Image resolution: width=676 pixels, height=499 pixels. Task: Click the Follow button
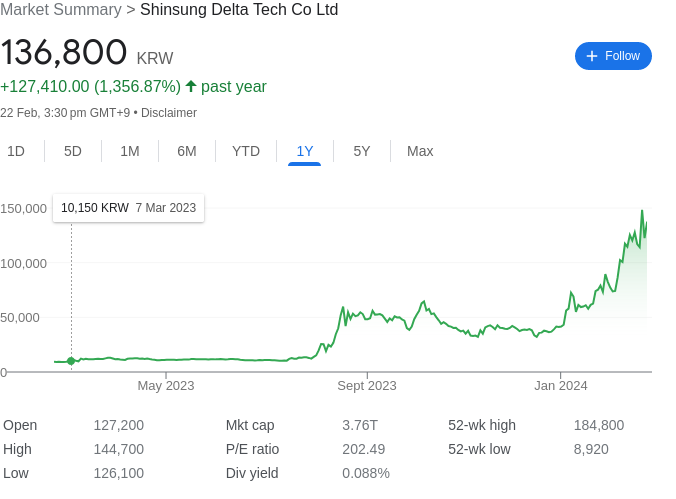pyautogui.click(x=613, y=56)
